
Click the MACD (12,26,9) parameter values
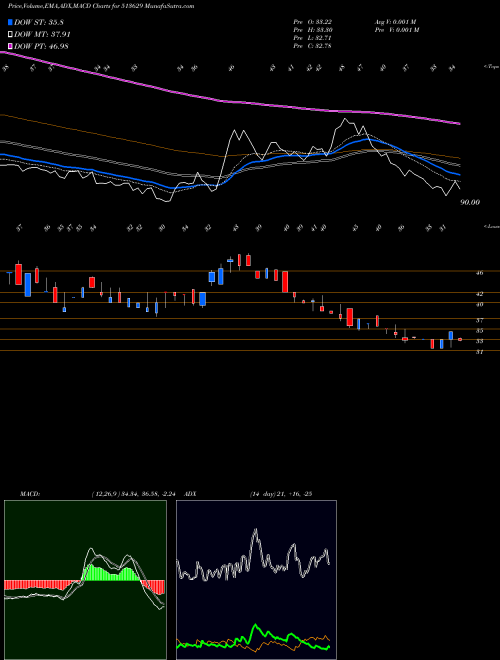tap(136, 493)
